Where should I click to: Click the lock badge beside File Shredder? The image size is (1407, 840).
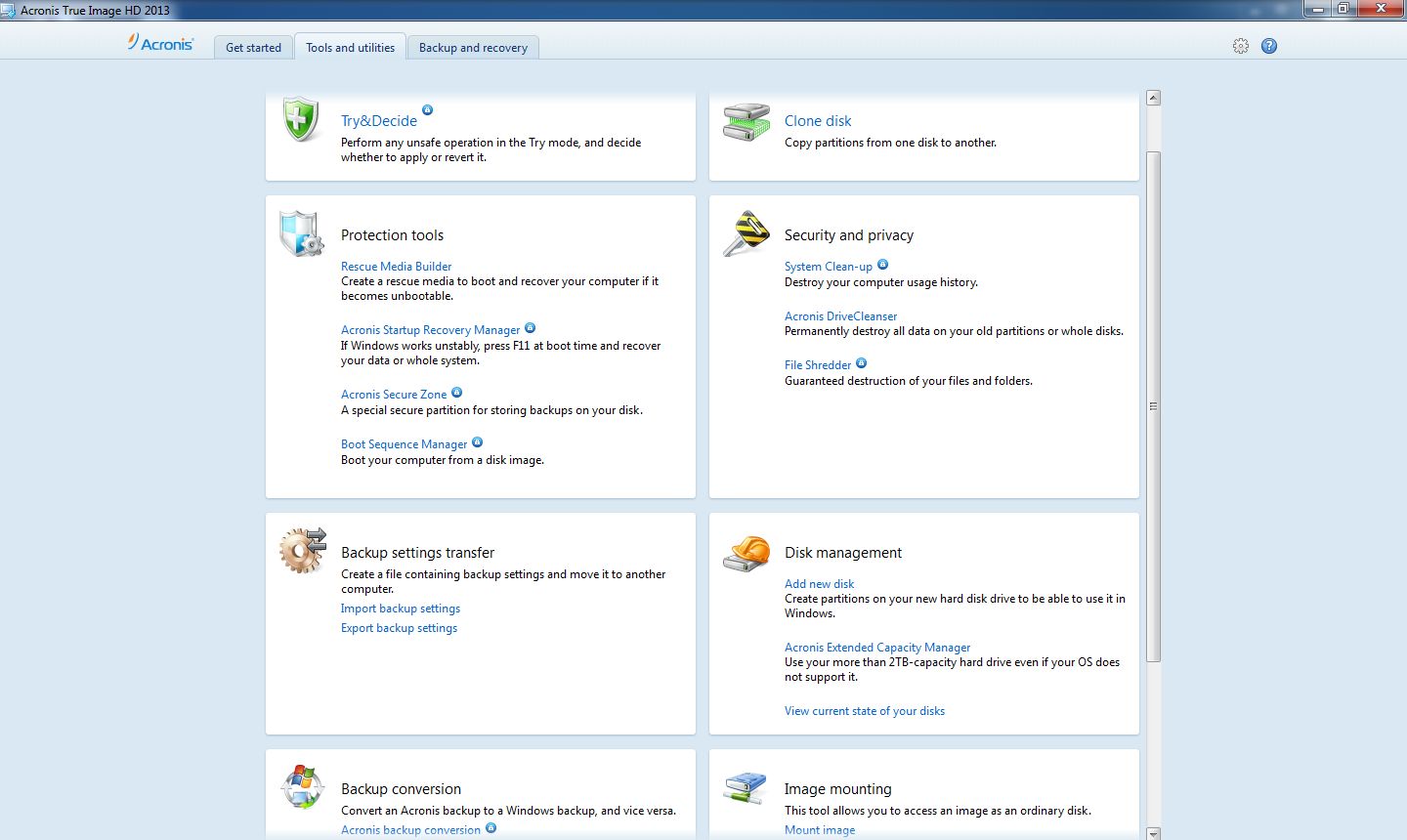[x=861, y=363]
